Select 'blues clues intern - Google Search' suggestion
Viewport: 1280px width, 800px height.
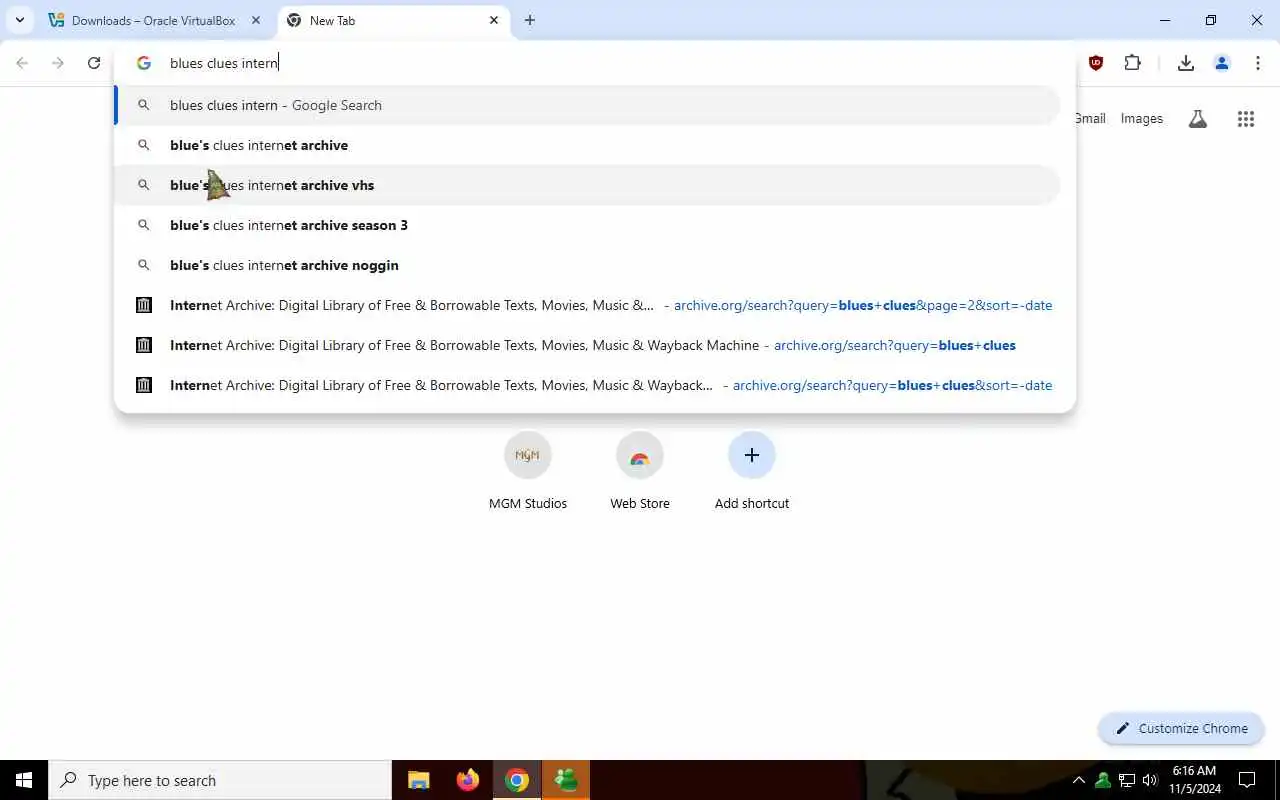coord(588,105)
